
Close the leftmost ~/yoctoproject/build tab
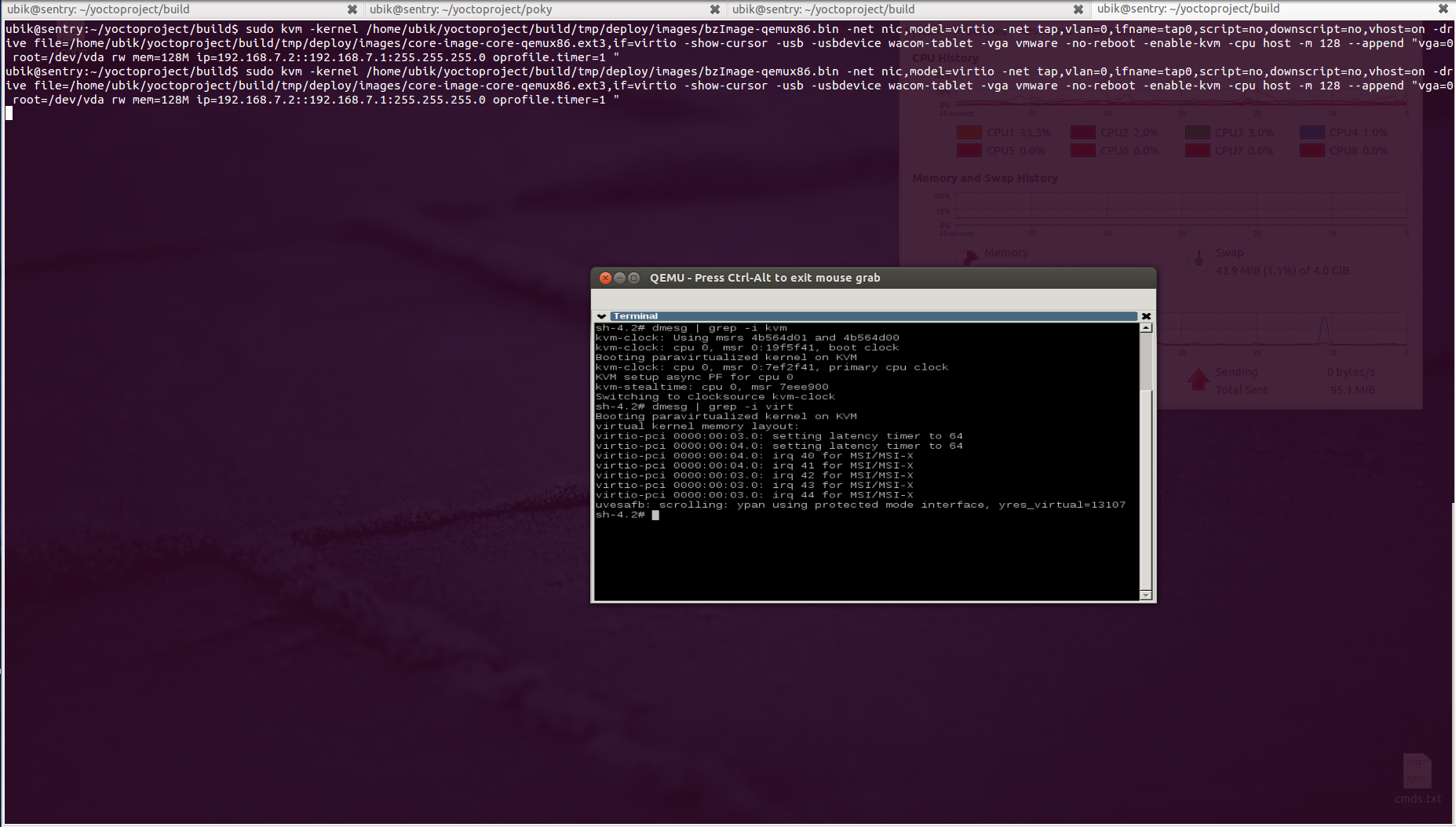point(352,9)
